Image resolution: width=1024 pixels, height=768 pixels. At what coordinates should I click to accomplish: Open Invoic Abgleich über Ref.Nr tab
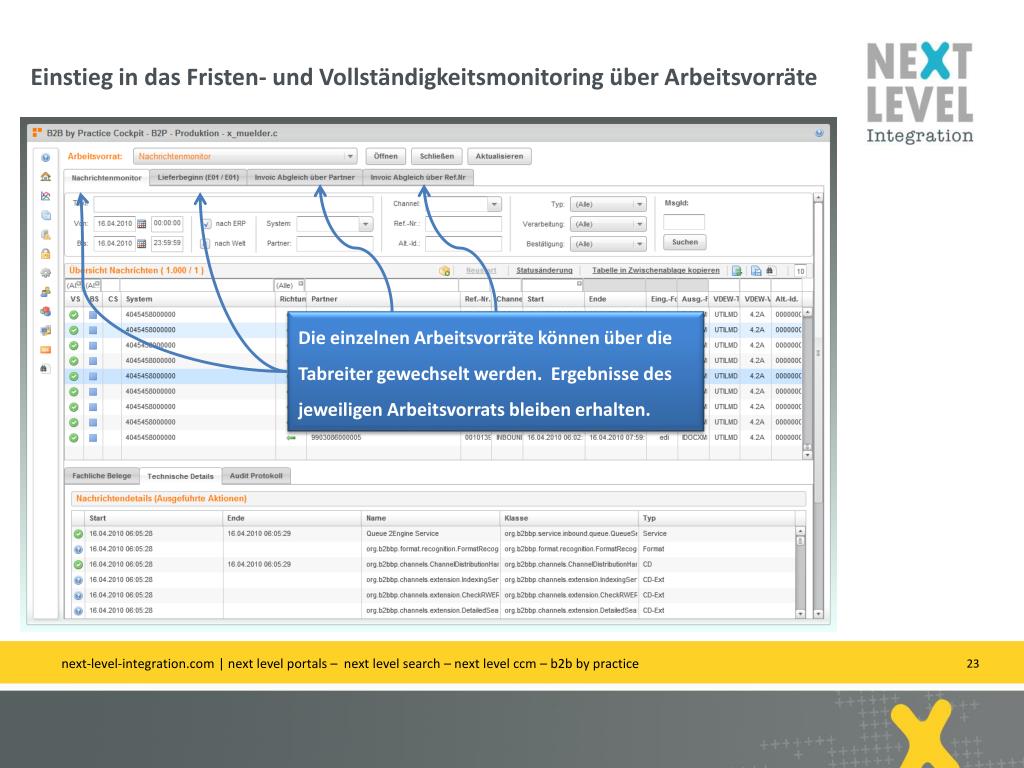pyautogui.click(x=418, y=177)
